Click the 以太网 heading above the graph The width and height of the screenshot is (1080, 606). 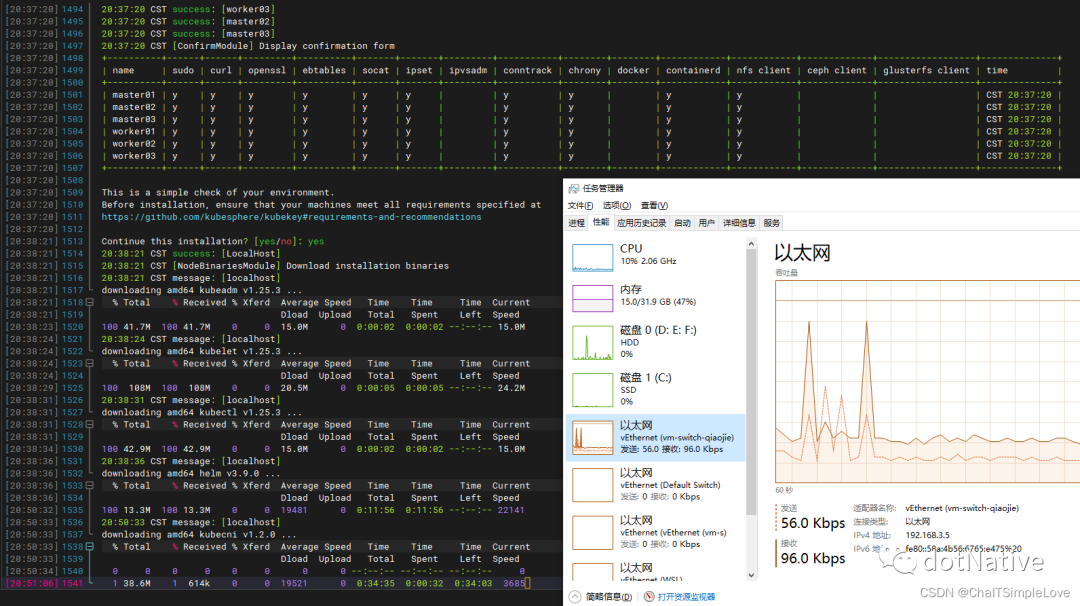(802, 253)
